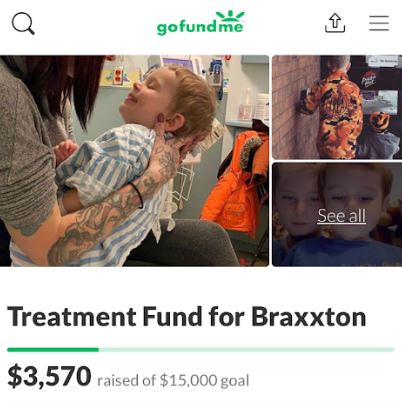Click the green sunburst above the gofundme logo

click(230, 16)
